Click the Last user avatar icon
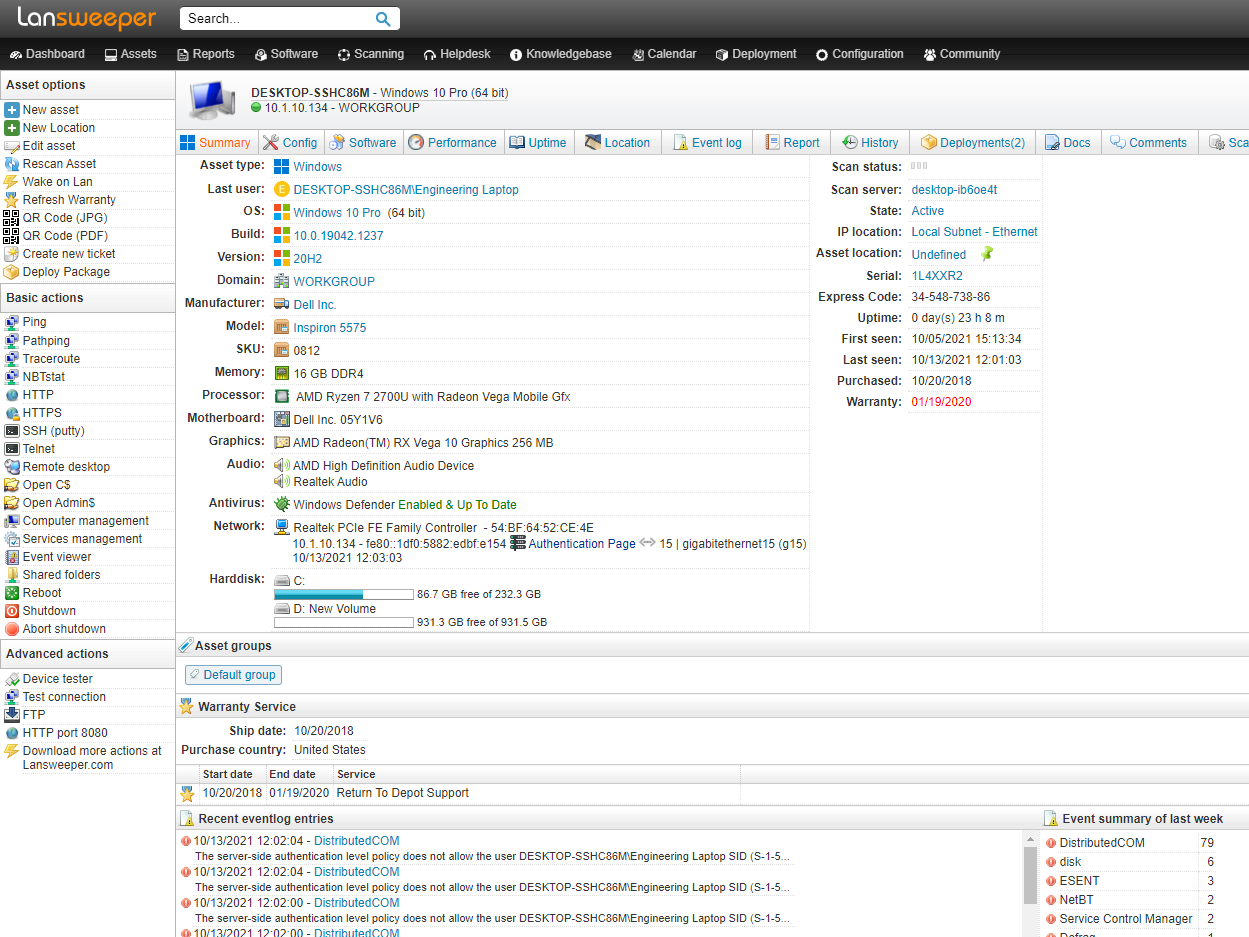 click(x=282, y=190)
